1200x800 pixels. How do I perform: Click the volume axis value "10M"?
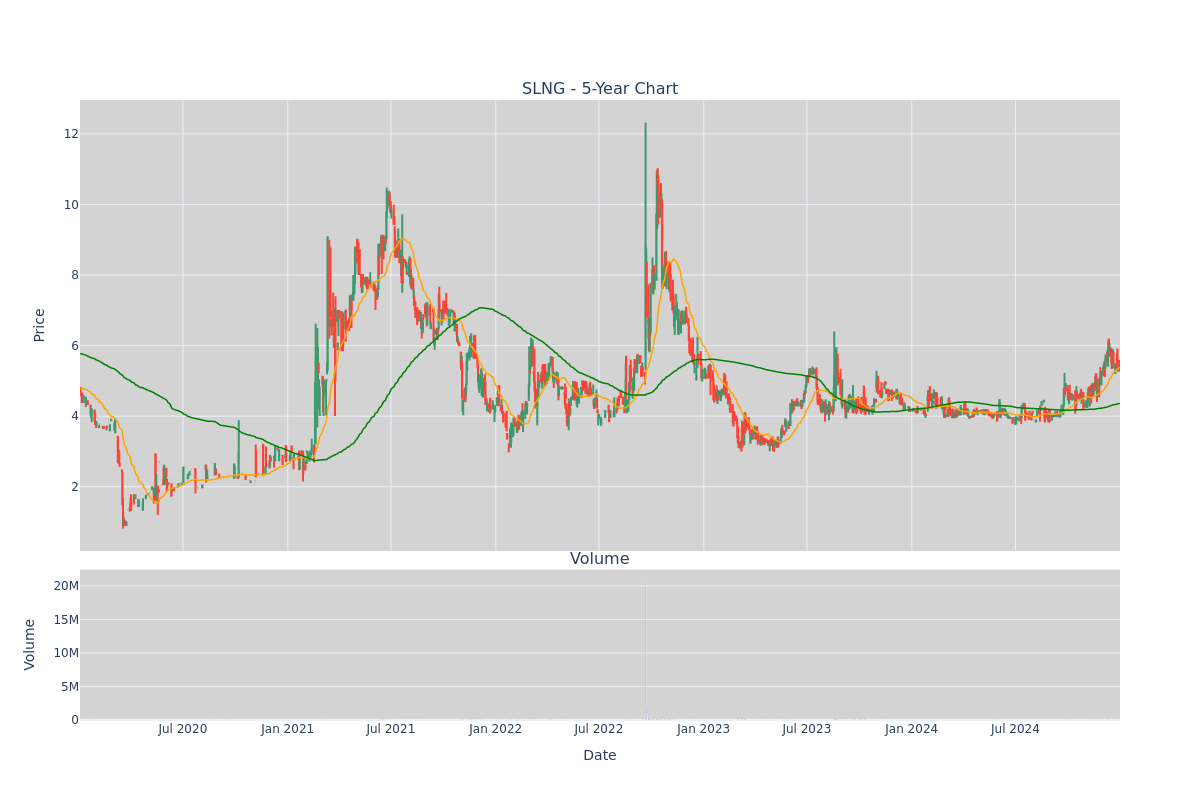(x=67, y=653)
